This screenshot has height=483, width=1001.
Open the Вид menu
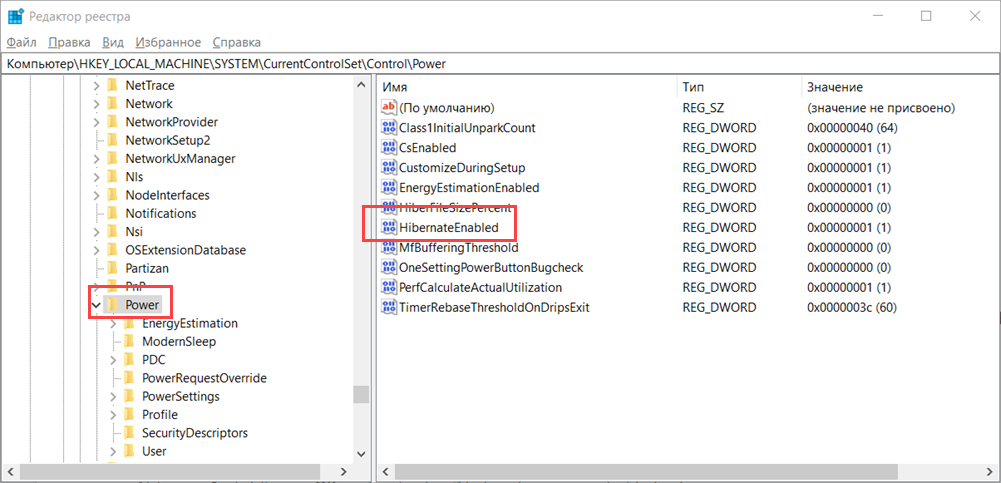pos(113,43)
